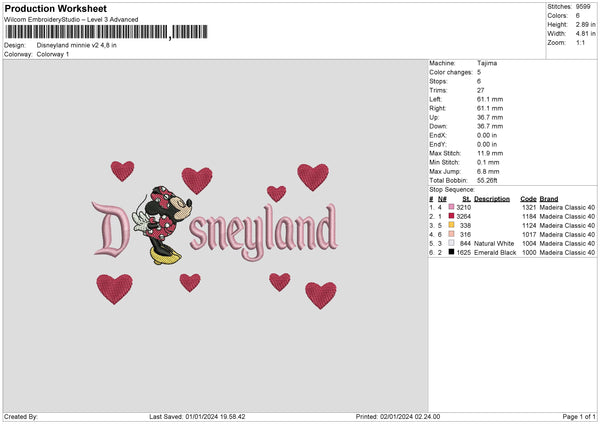
Task: Click the design name 'Disneyland minnie v2 4,8 in'
Action: click(x=77, y=45)
